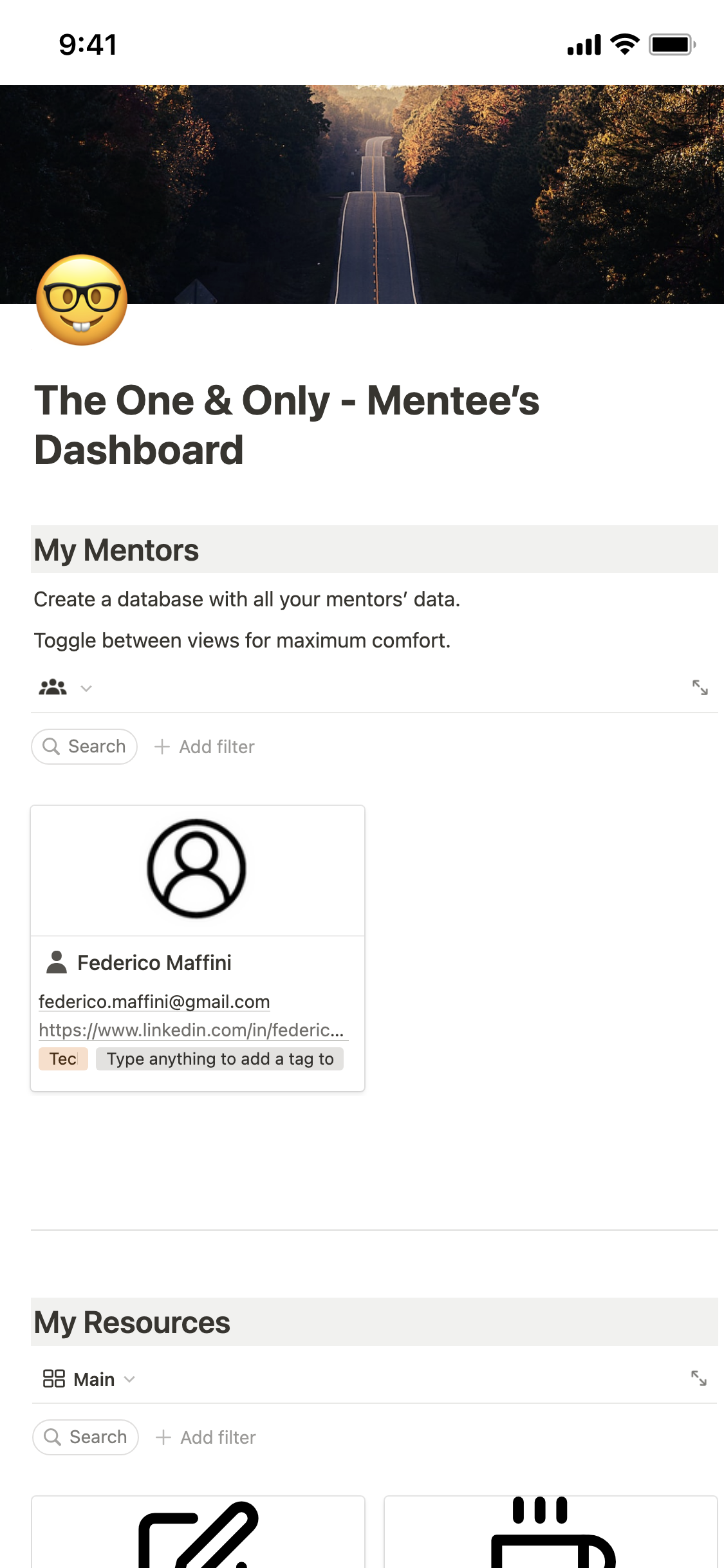Open the mentors view dropdown chevron
The width and height of the screenshot is (724, 1568).
click(86, 688)
